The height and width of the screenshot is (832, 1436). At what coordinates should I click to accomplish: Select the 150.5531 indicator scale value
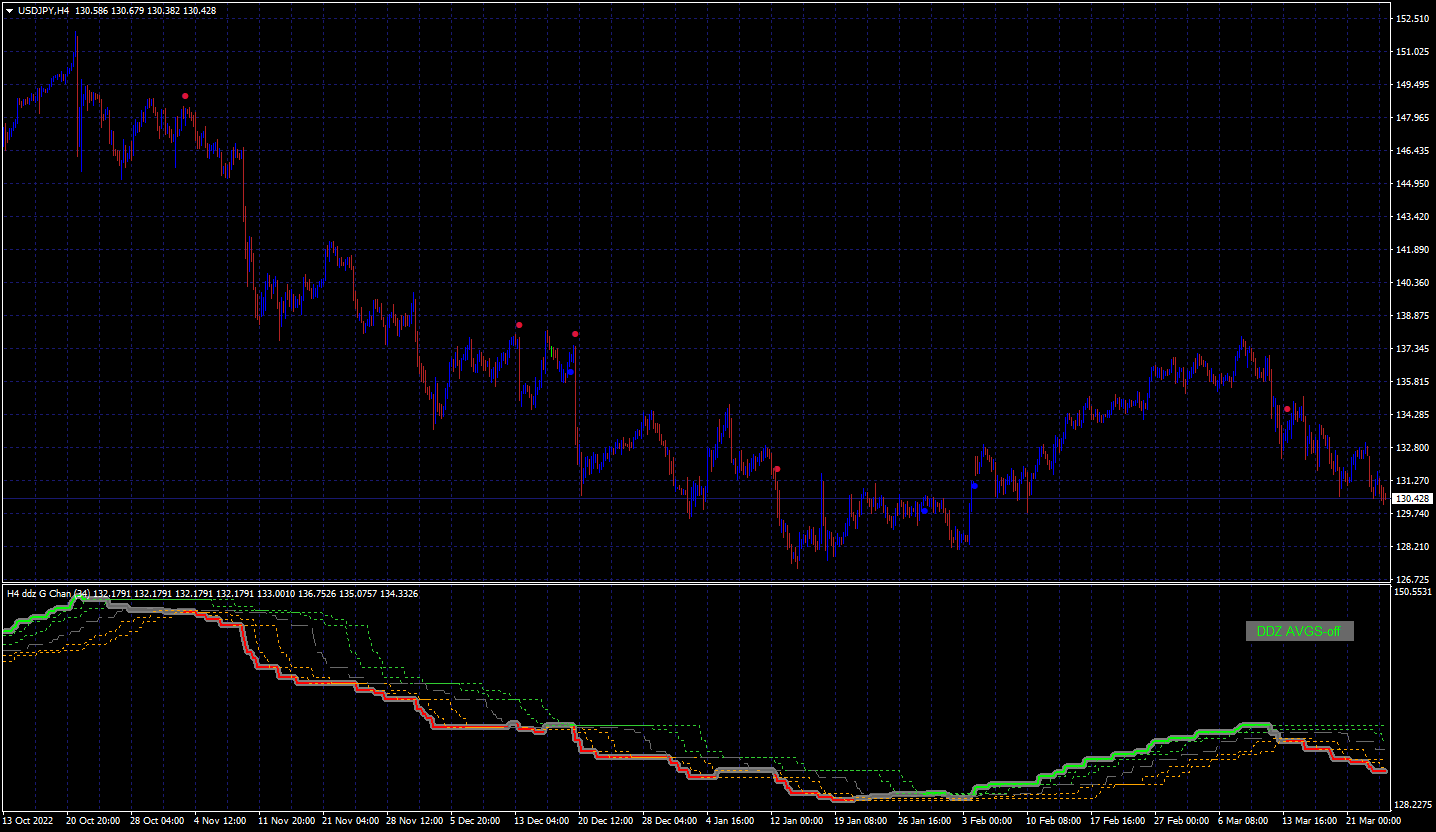(x=1414, y=592)
